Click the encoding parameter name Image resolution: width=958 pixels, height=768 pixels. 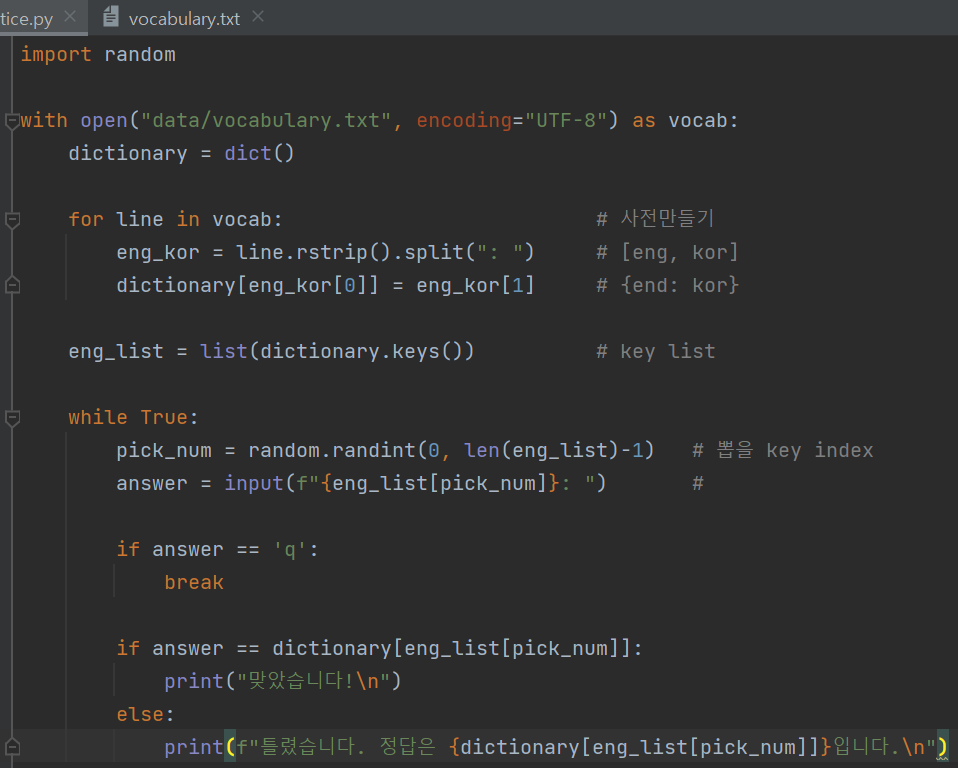(x=464, y=120)
